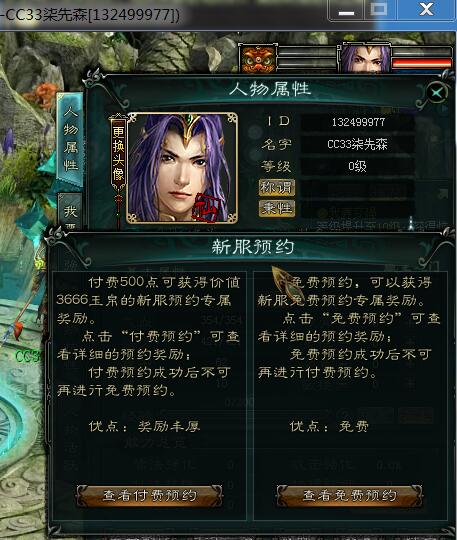
Task: Select the 人物属性 side tab
Action: pos(71,138)
